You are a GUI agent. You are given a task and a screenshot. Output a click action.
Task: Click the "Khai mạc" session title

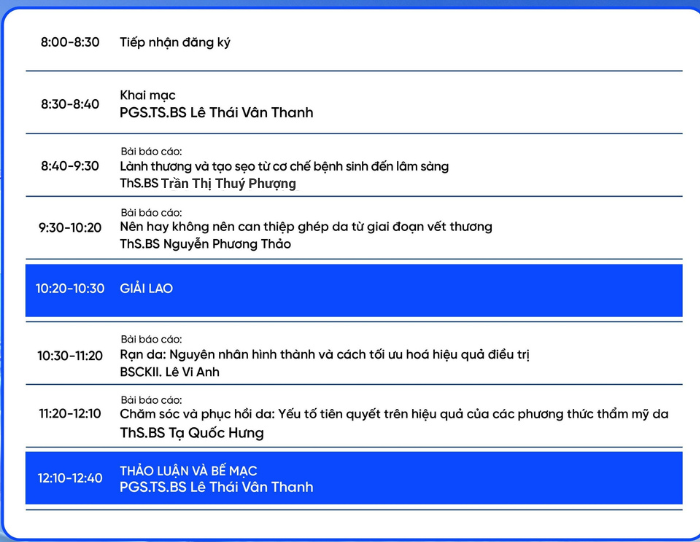tap(147, 95)
